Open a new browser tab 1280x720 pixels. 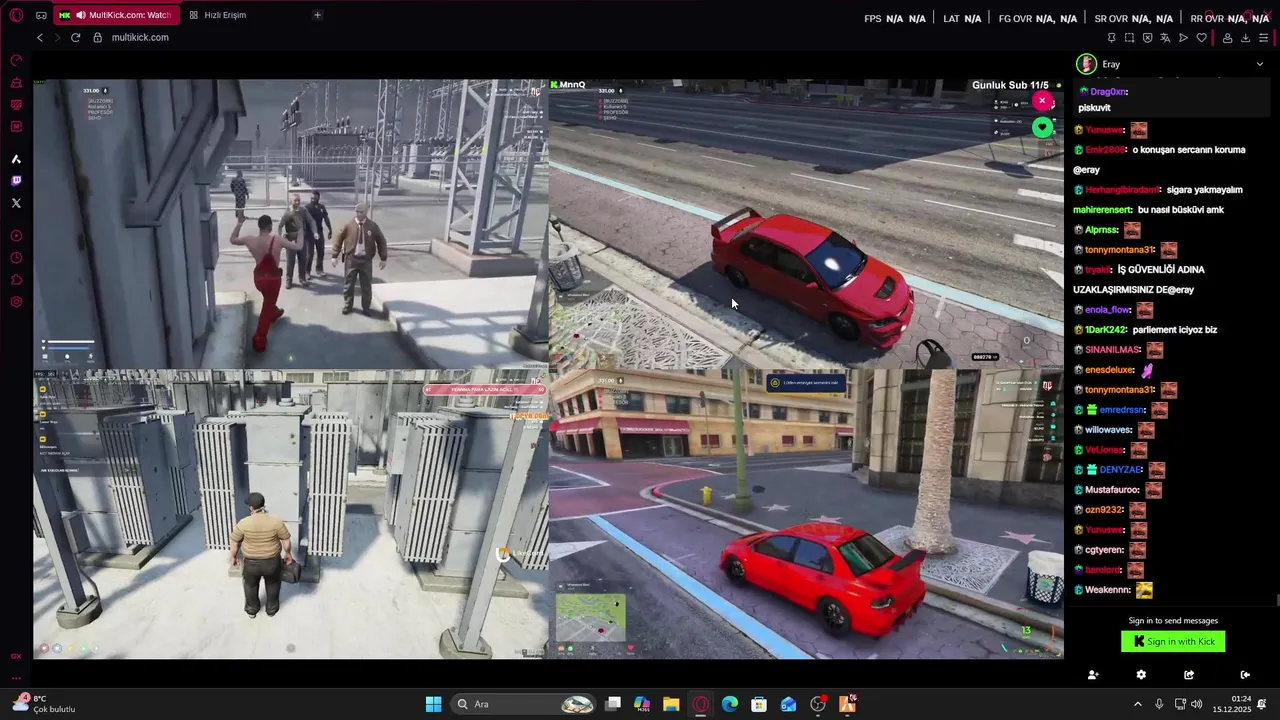pos(317,15)
